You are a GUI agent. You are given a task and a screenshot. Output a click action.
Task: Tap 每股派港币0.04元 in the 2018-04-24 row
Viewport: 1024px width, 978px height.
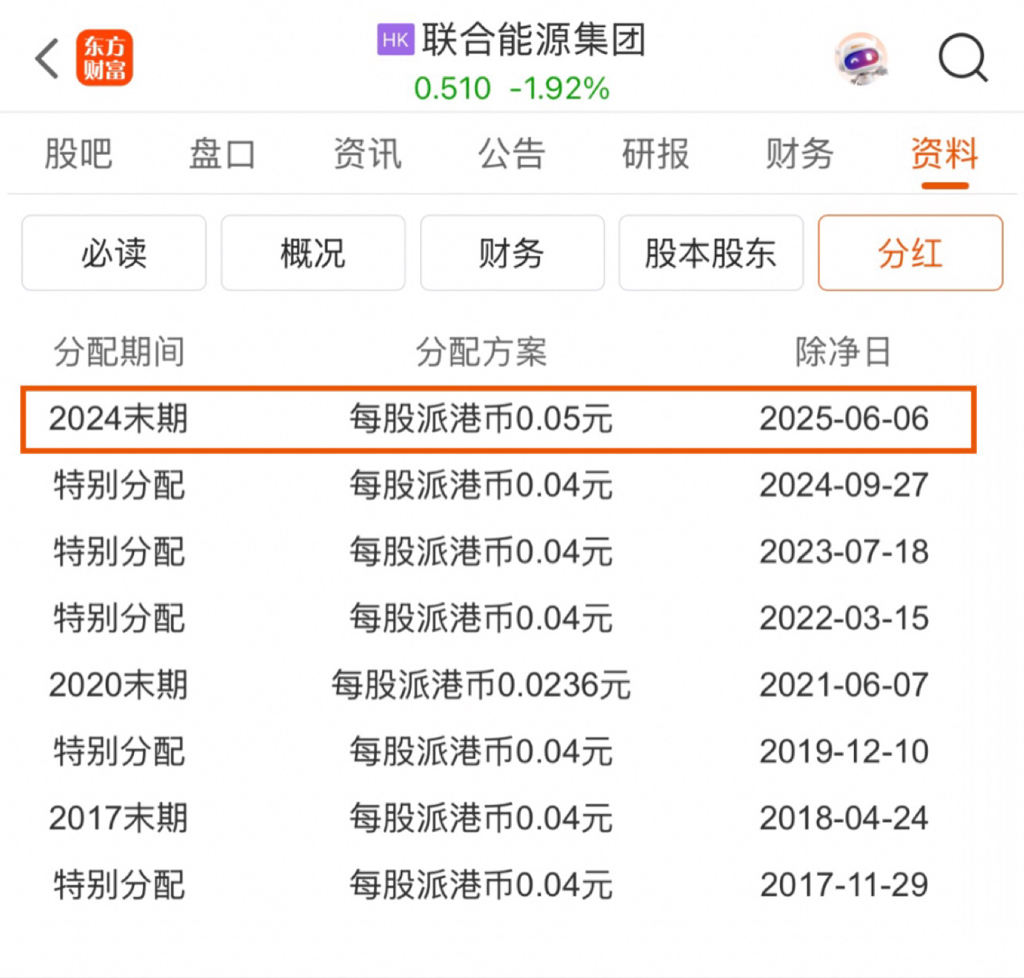(x=481, y=818)
